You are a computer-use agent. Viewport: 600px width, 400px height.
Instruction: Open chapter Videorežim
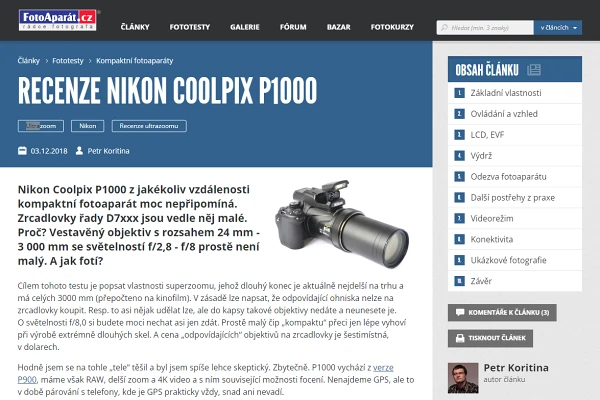(x=515, y=219)
